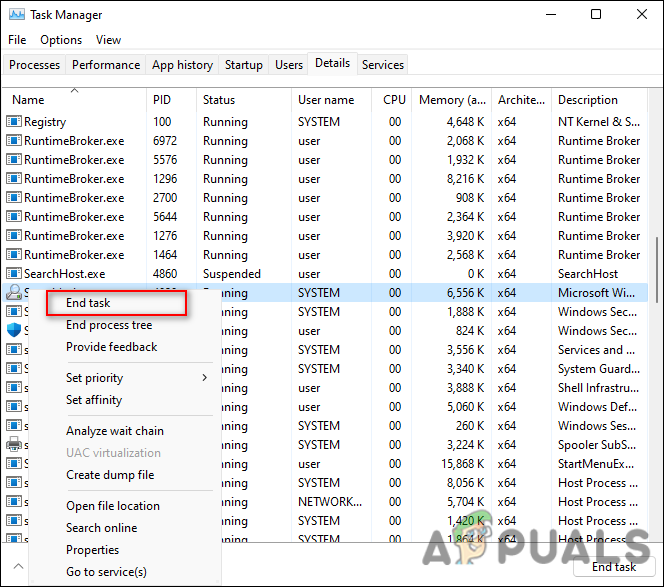Click process icon in NETWORK user row
Image resolution: width=664 pixels, height=587 pixels.
[x=14, y=502]
